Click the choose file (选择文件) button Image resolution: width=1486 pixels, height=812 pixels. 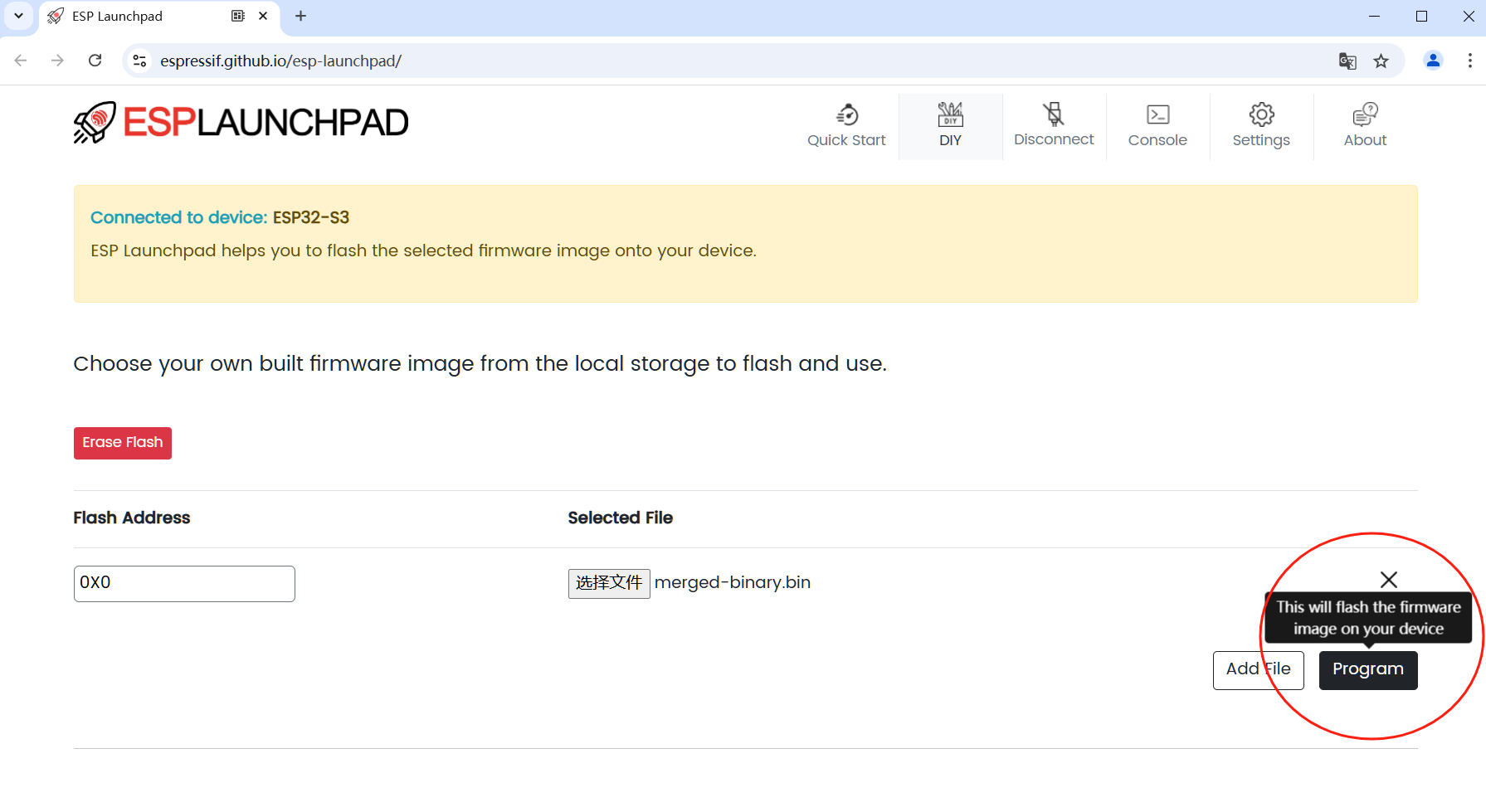click(609, 583)
